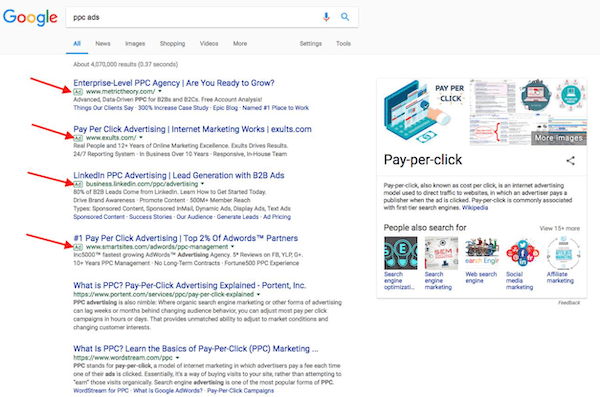Viewport: 600px width, 397px height.
Task: Click the Feedback link under knowledge panel
Action: coord(569,302)
